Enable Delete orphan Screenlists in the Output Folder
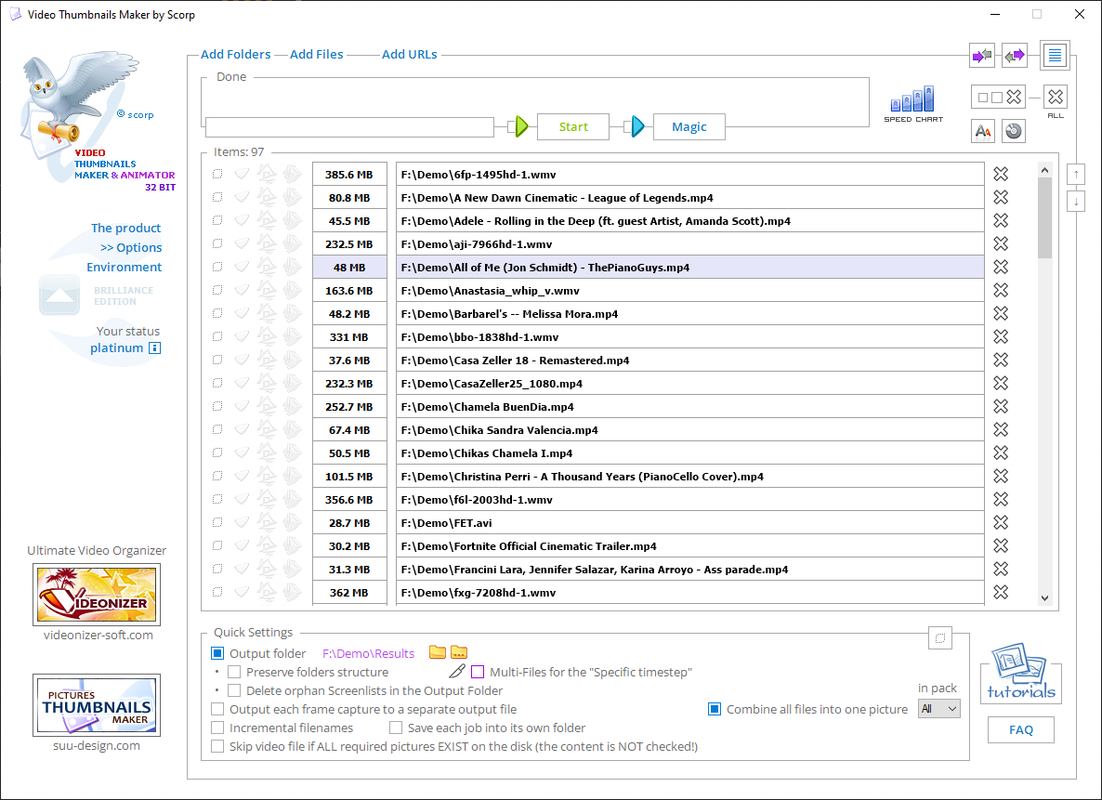 coord(235,690)
